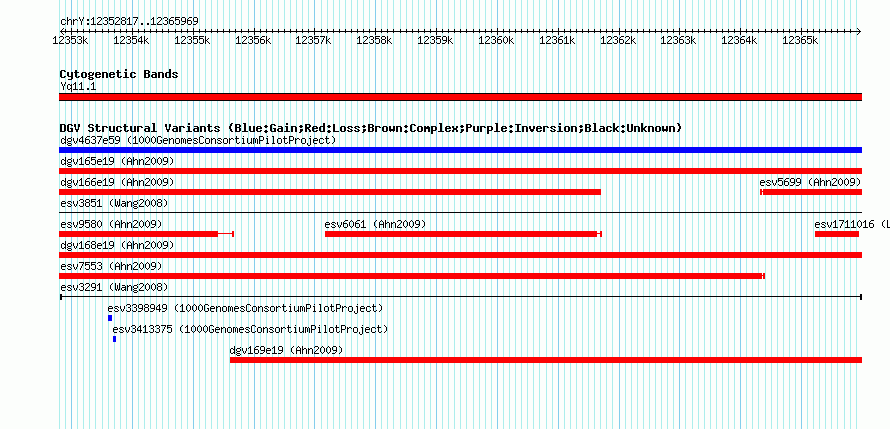The width and height of the screenshot is (890, 429).
Task: Open the esv7553 (Ahn2009) label
Action: (x=111, y=266)
